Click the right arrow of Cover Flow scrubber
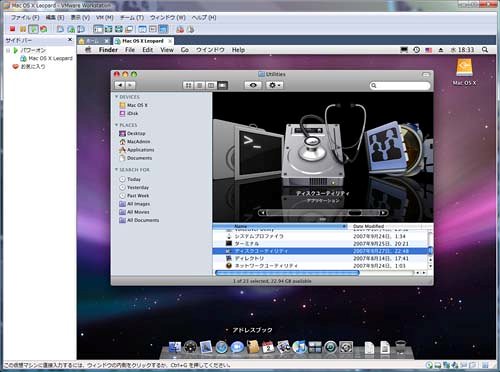 tap(384, 212)
